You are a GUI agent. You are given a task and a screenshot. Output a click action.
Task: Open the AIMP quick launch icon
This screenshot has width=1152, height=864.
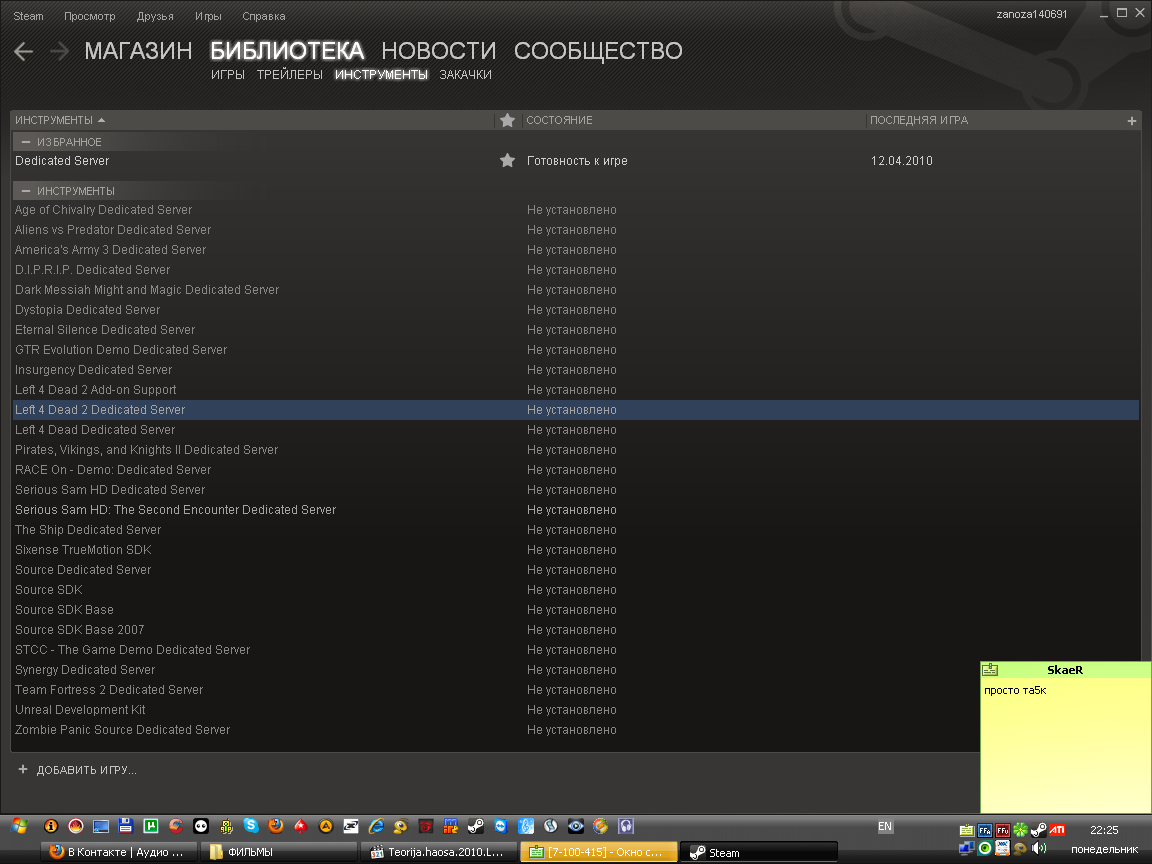click(326, 826)
